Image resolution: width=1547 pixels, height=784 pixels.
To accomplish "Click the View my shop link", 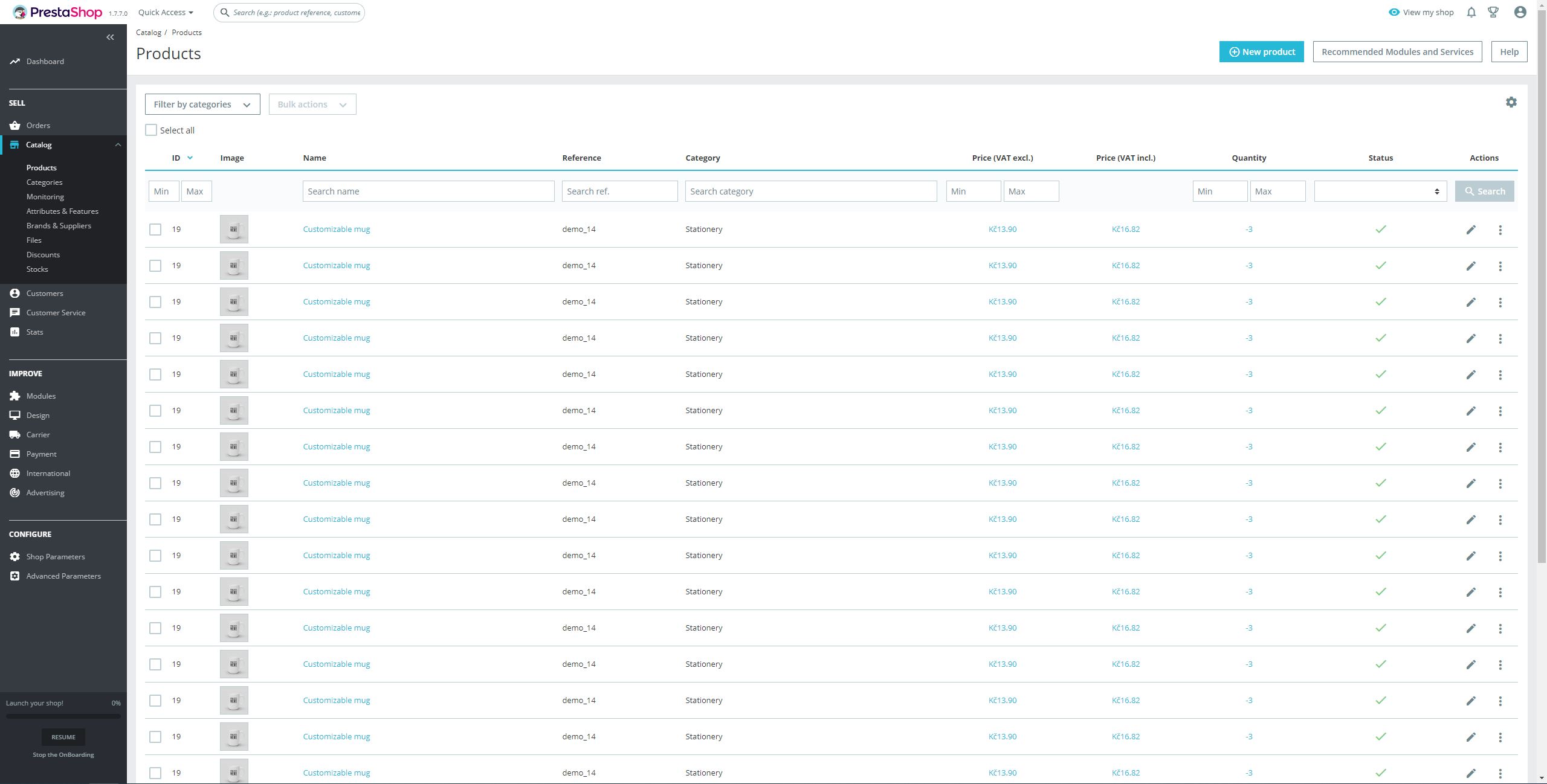I will click(x=1421, y=12).
